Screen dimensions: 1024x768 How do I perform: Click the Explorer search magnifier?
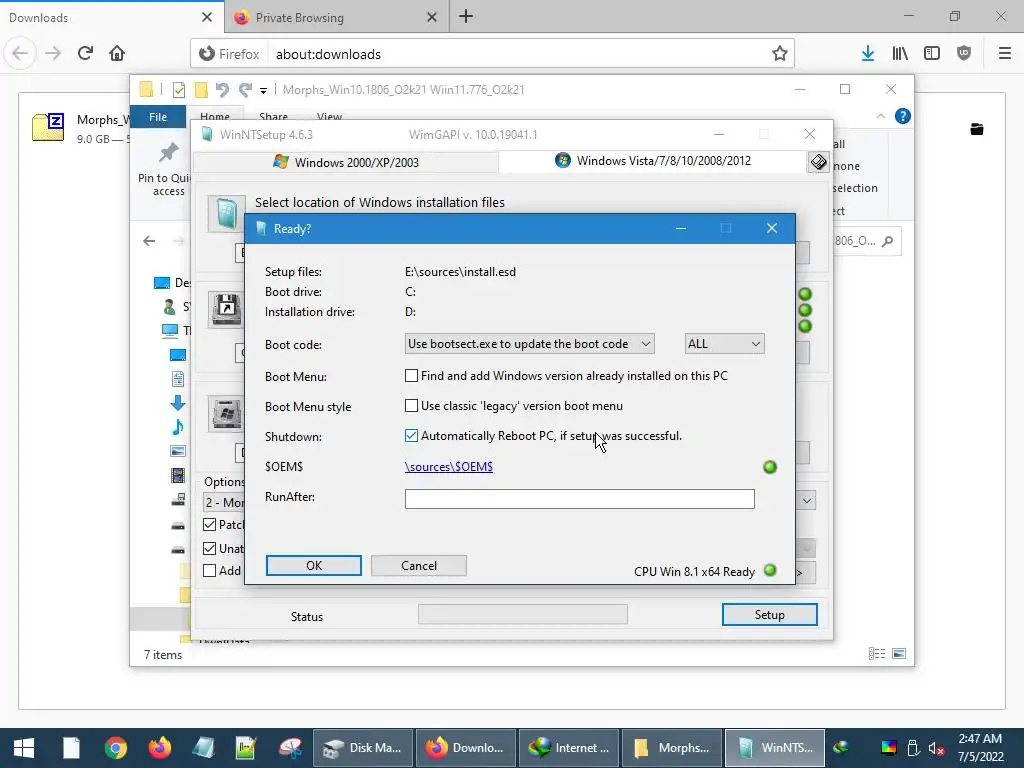pos(887,241)
